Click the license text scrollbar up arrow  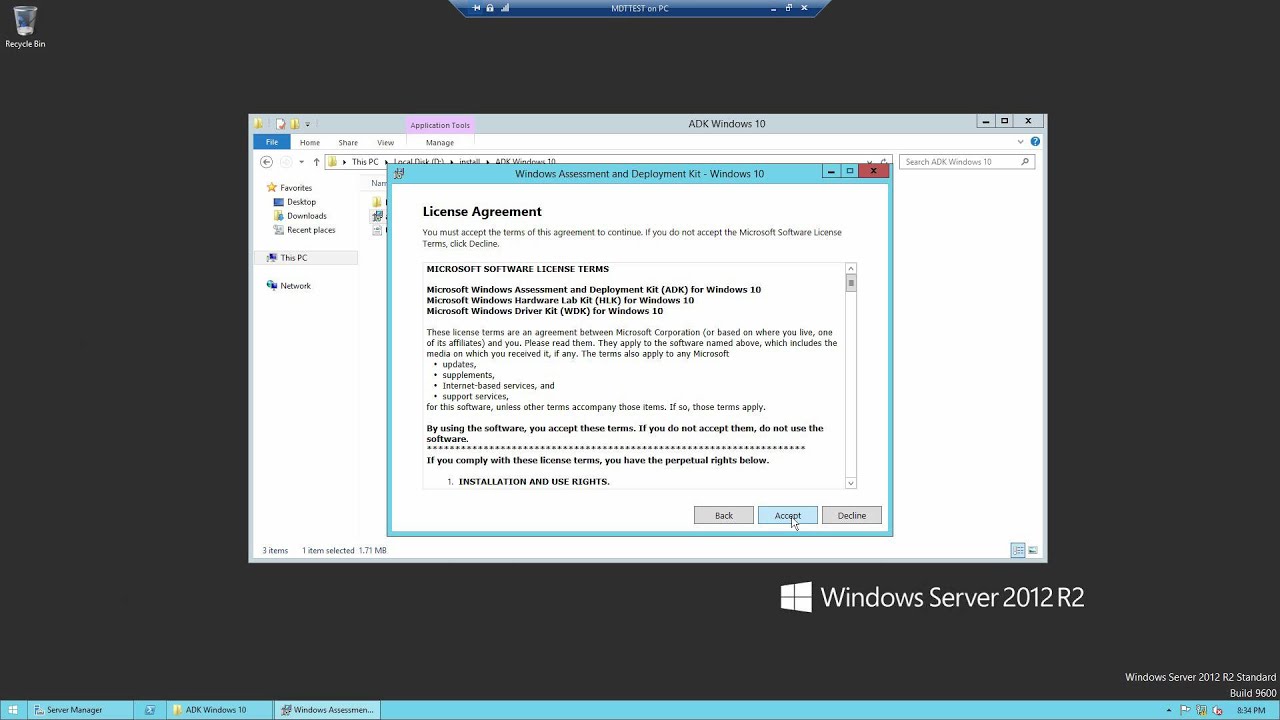(x=851, y=268)
